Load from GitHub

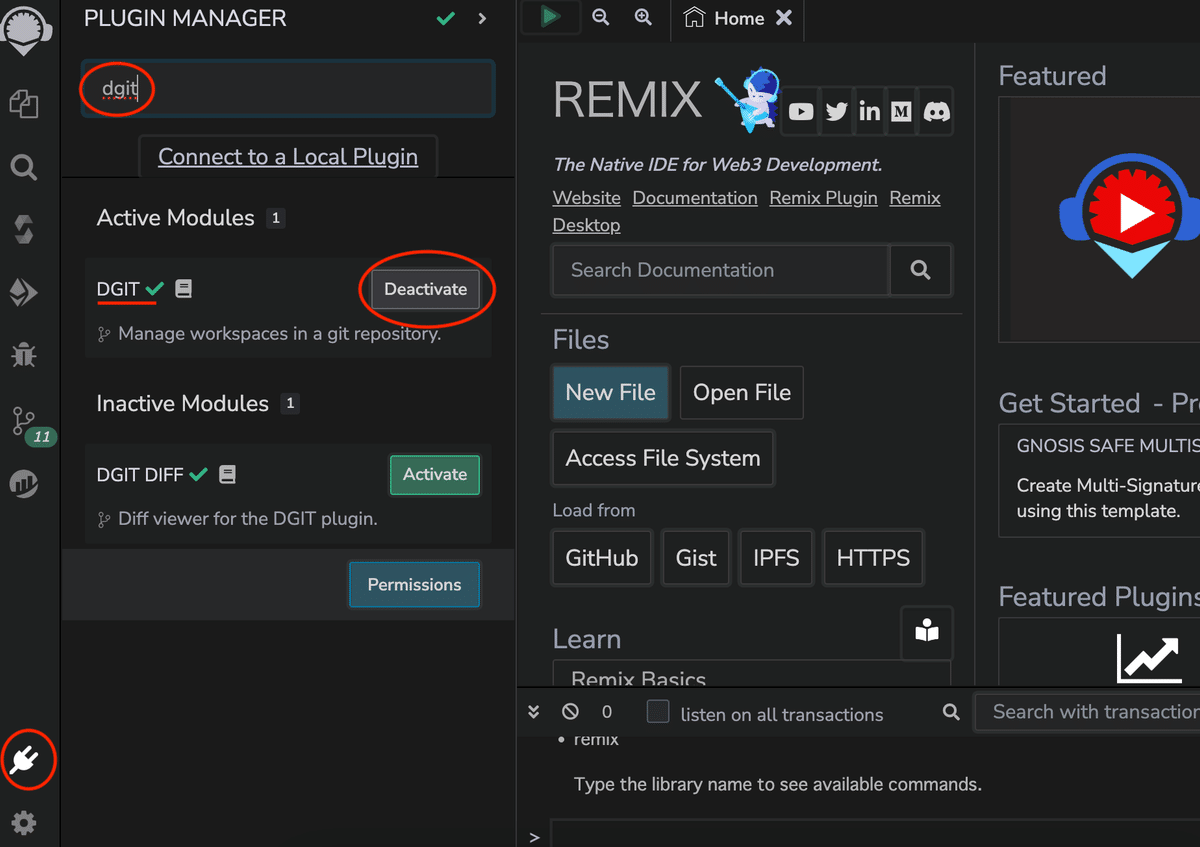point(602,558)
